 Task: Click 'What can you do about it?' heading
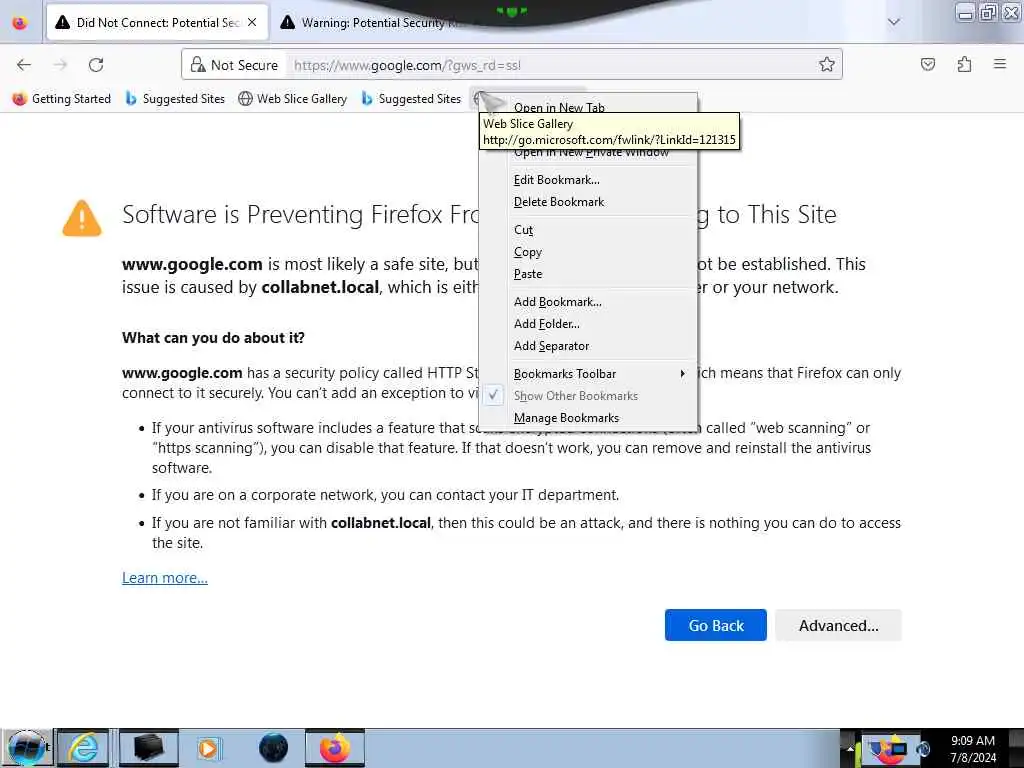[x=213, y=338]
